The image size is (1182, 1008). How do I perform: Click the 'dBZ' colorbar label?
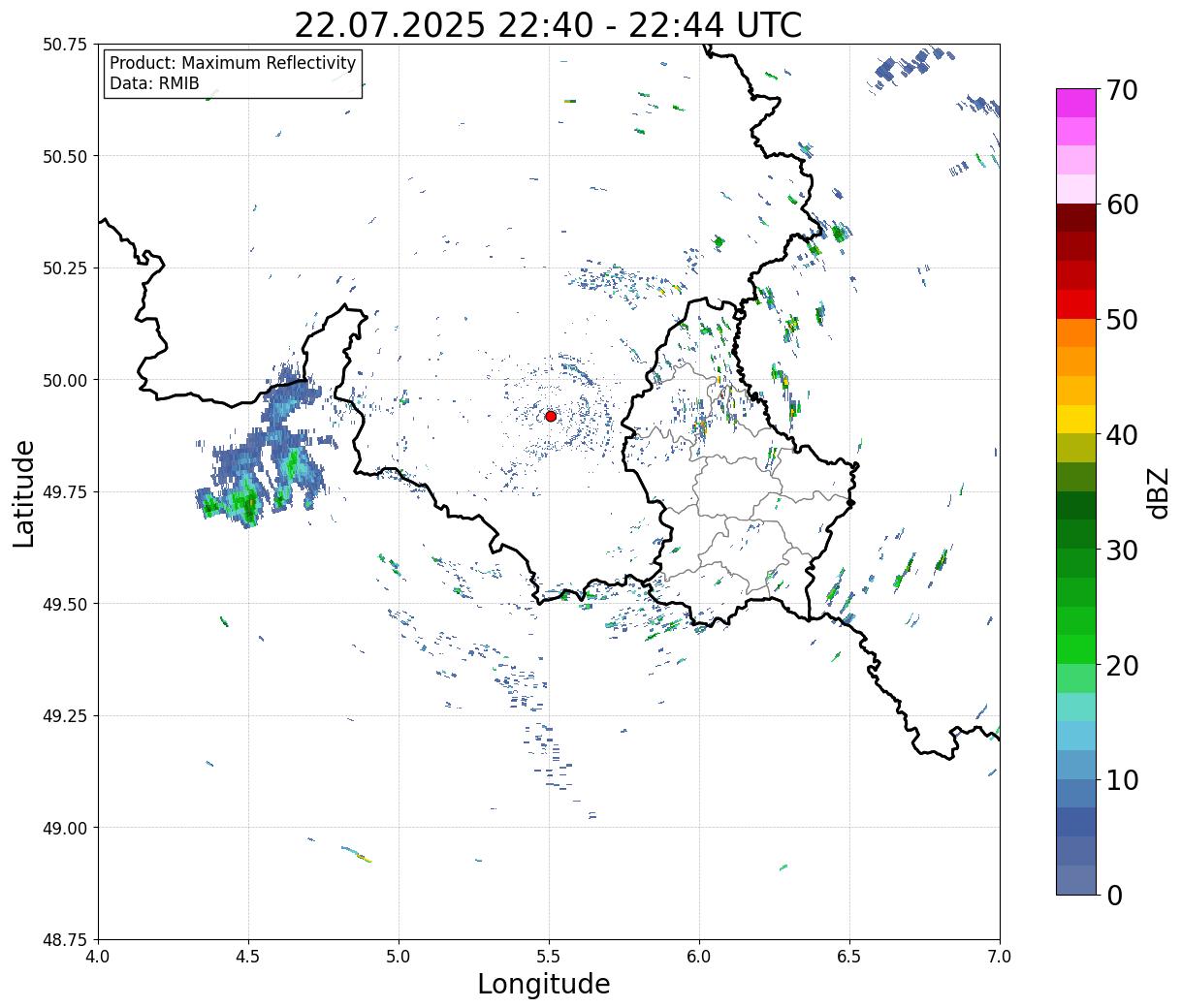coord(1159,491)
